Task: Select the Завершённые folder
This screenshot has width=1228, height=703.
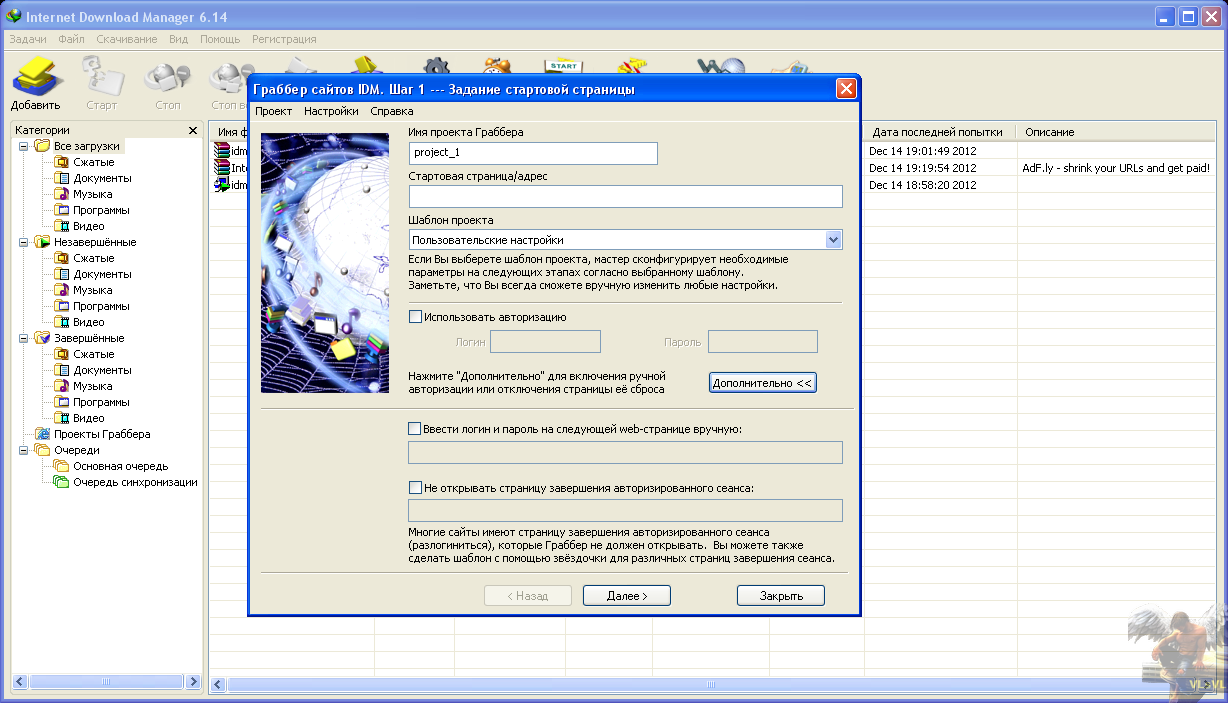Action: (x=89, y=338)
